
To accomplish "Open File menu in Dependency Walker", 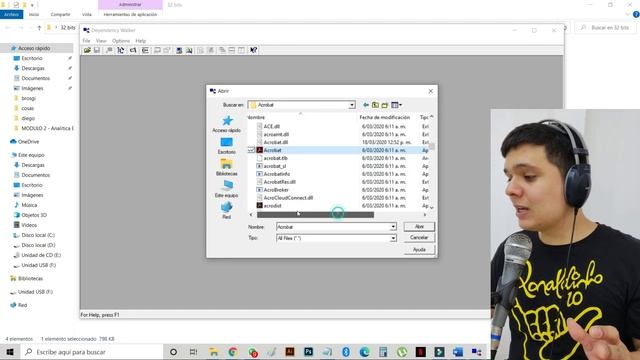I will coord(86,41).
